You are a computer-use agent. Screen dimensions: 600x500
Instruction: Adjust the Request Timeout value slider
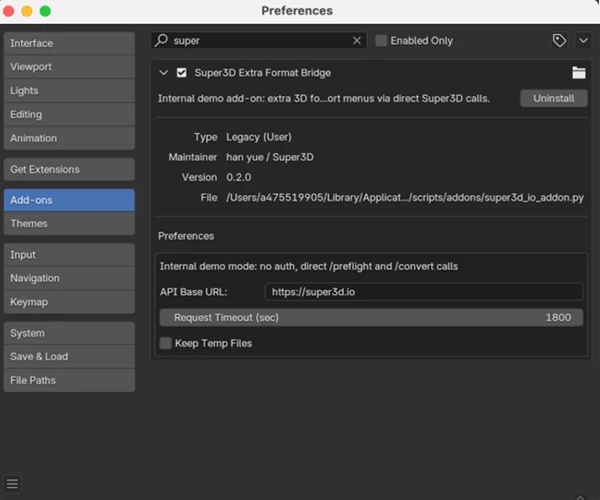pyautogui.click(x=371, y=318)
